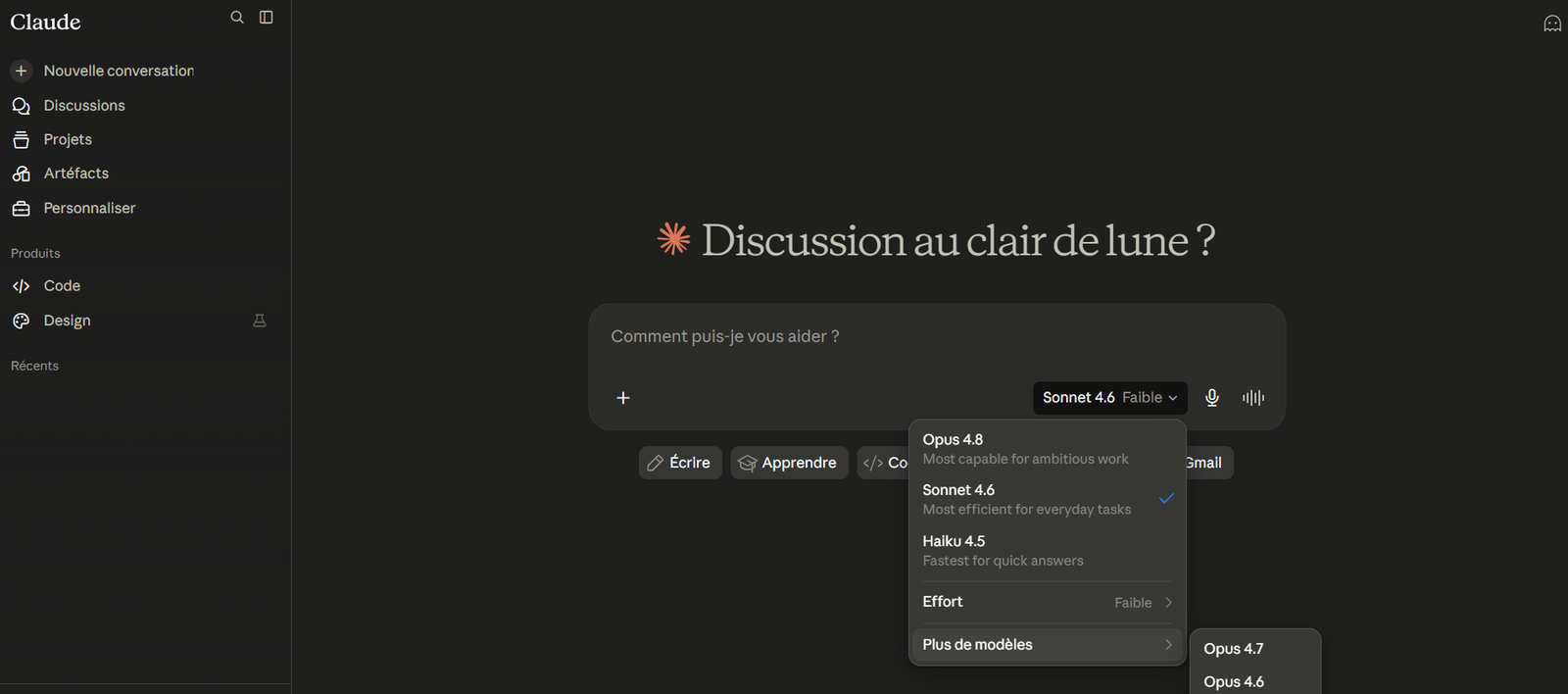Click the Produits section label
Screen dimensions: 1568x694
click(35, 253)
